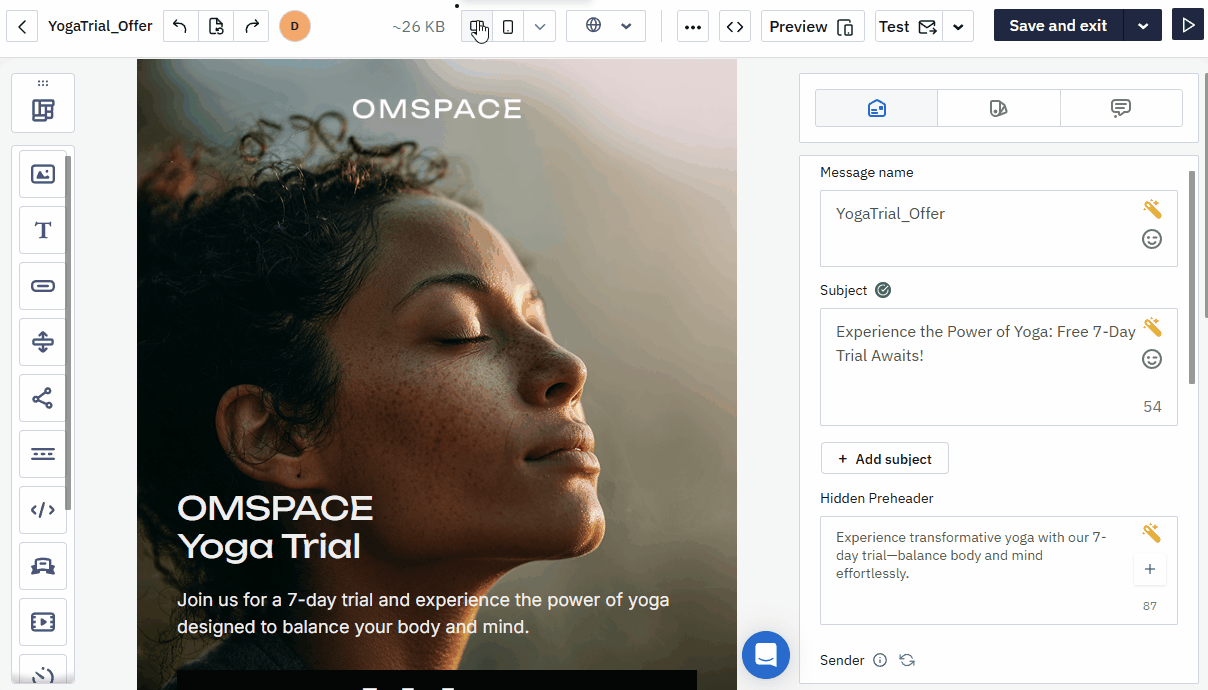Select the Spacer block in left sidebar
Image resolution: width=1208 pixels, height=690 pixels.
tap(43, 342)
